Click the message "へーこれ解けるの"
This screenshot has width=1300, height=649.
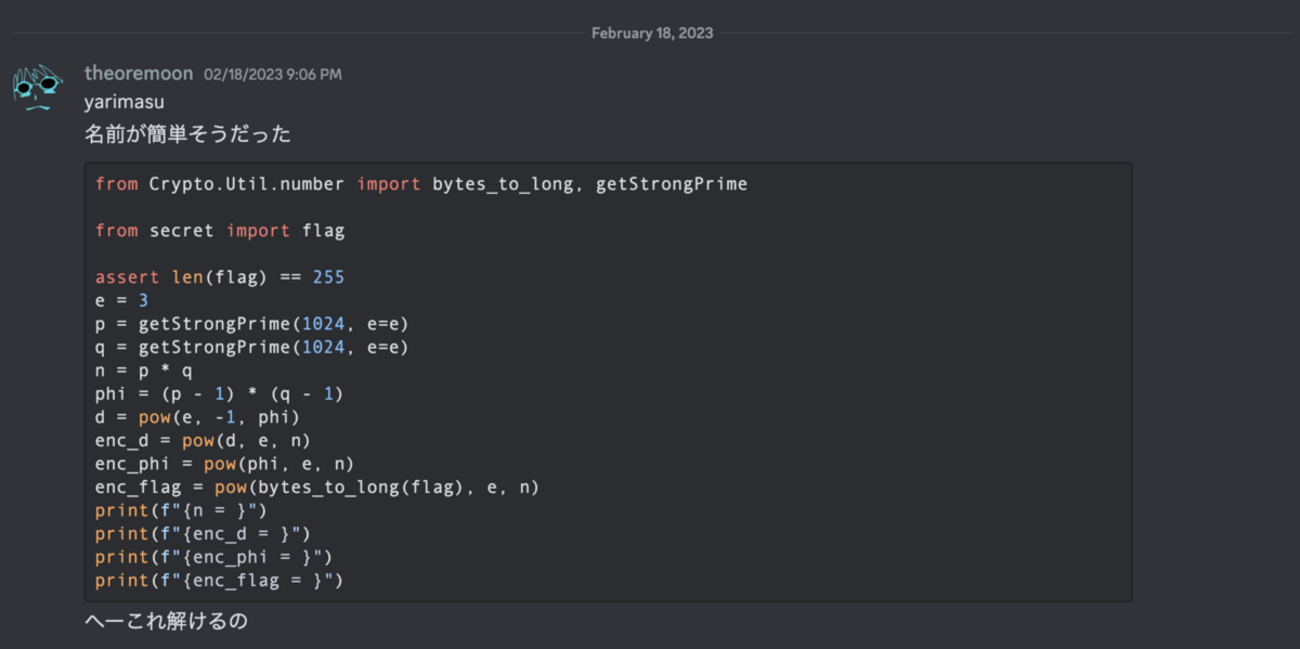click(166, 621)
